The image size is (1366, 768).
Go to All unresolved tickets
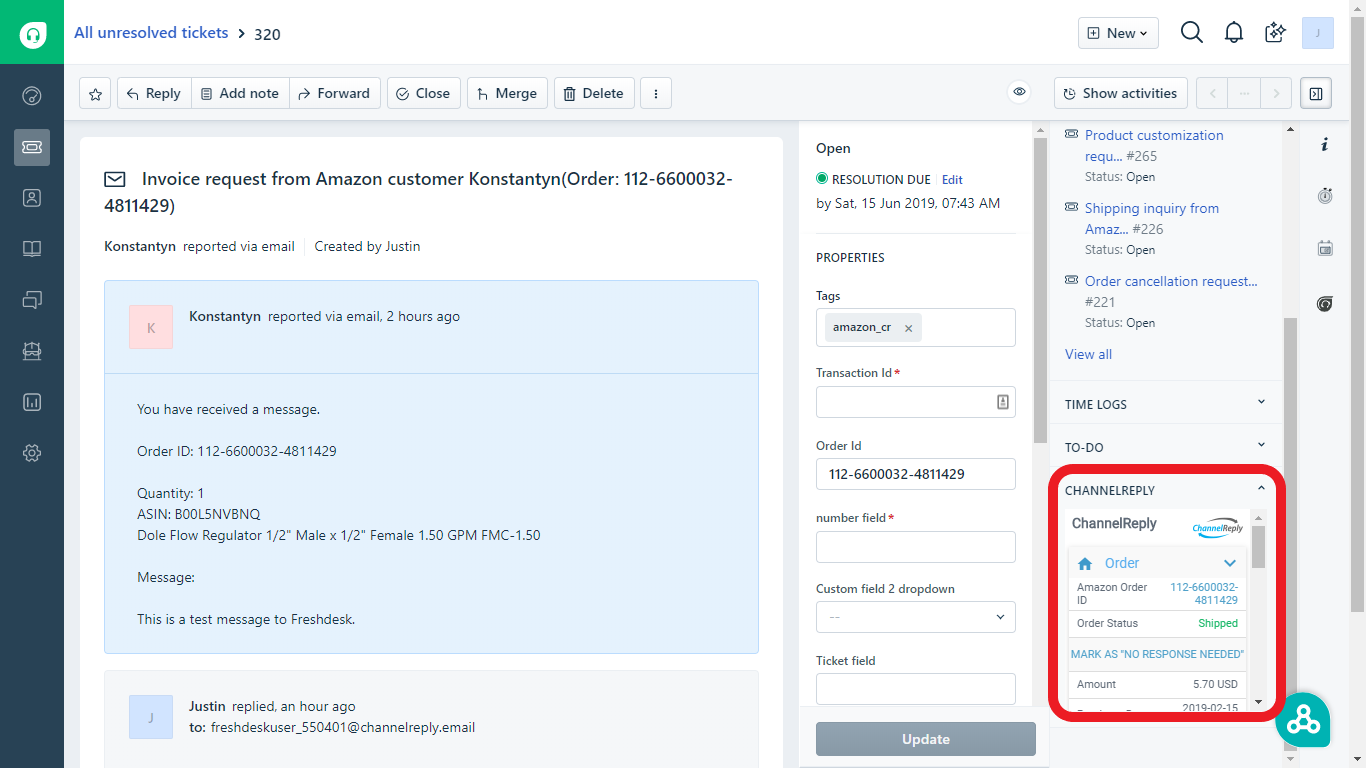151,33
